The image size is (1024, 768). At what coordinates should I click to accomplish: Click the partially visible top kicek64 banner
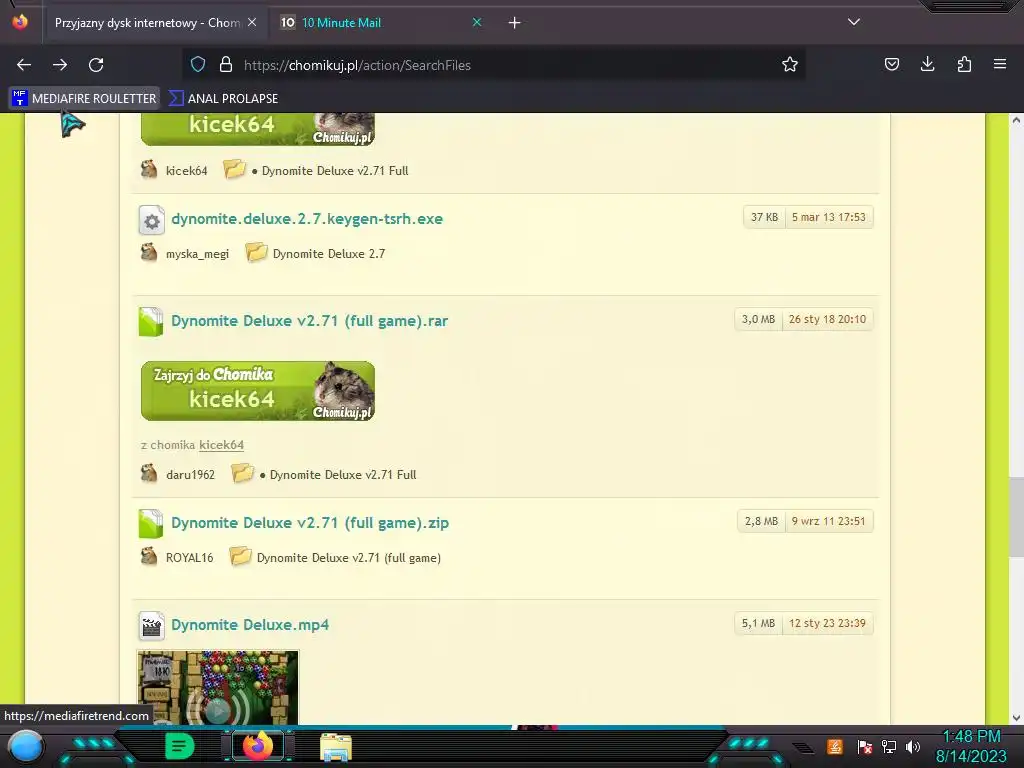click(x=258, y=129)
